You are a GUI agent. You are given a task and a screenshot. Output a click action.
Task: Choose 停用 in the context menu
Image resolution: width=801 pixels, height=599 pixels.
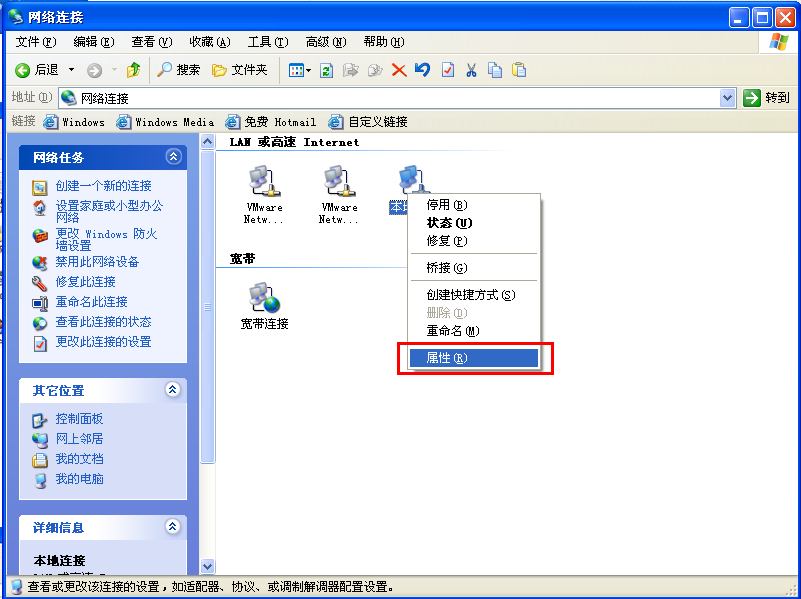tap(445, 205)
